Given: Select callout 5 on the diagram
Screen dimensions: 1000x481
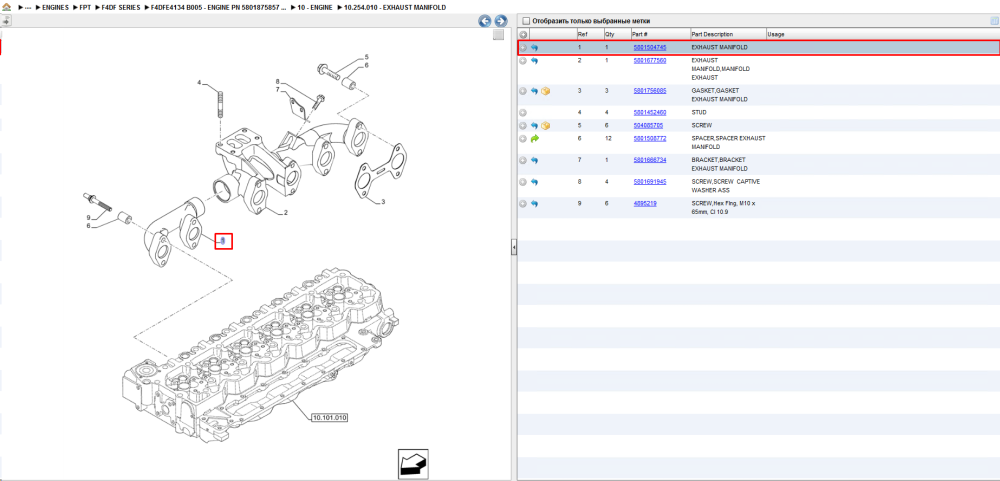Looking at the screenshot, I should 367,57.
